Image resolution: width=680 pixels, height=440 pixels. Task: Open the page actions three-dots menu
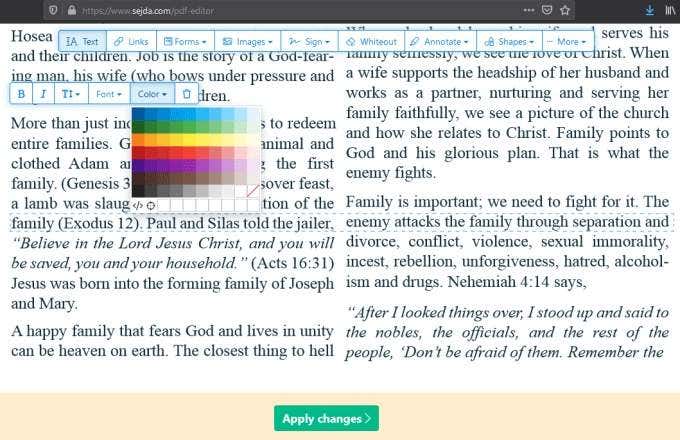pos(529,10)
